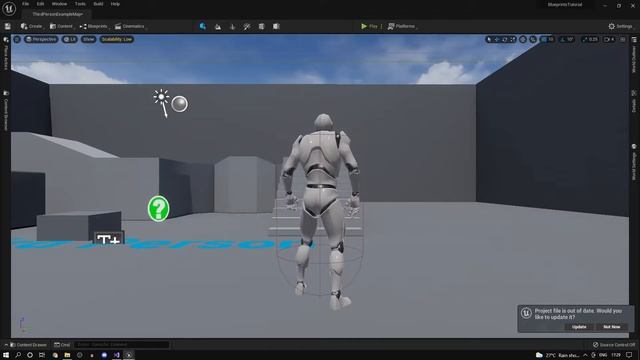This screenshot has width=640, height=360.
Task: Choose the select object viewport tool
Action: [489, 40]
